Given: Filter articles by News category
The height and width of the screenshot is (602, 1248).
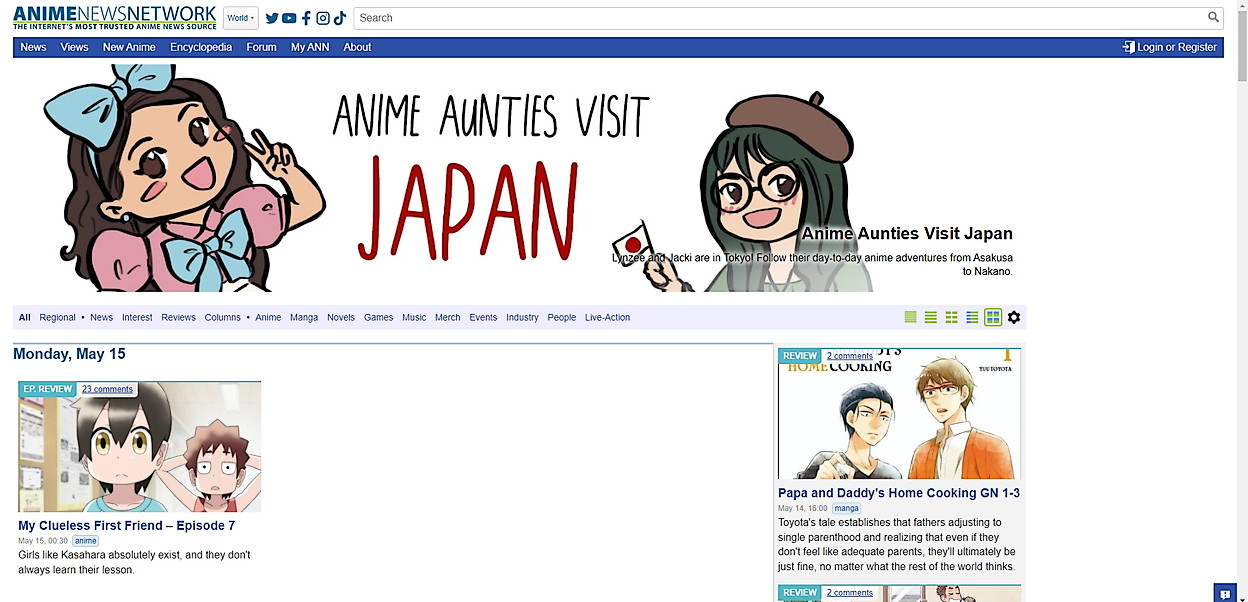Looking at the screenshot, I should (101, 317).
